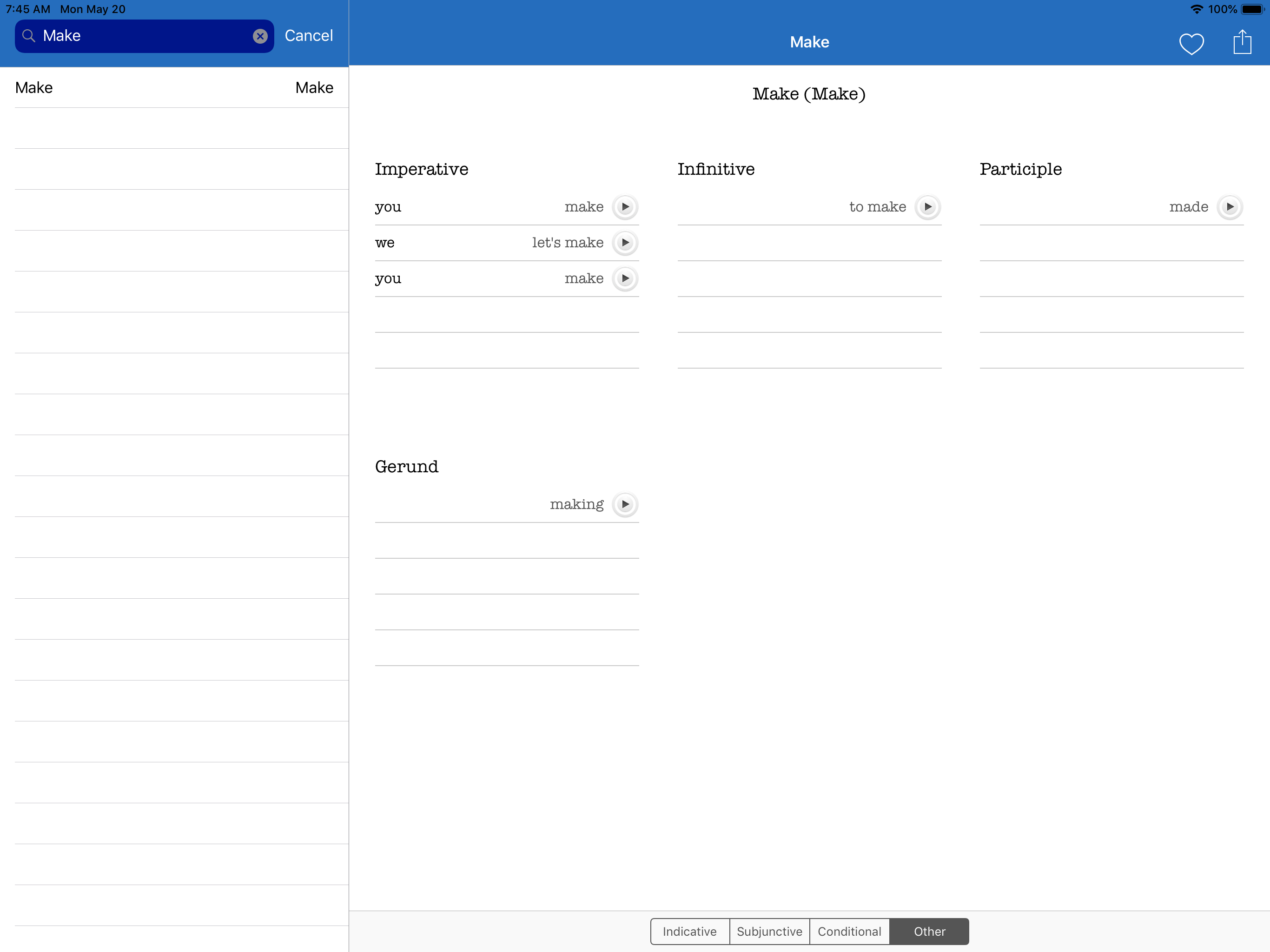The height and width of the screenshot is (952, 1270).
Task: Switch to the Subjunctive tab
Action: (x=769, y=932)
